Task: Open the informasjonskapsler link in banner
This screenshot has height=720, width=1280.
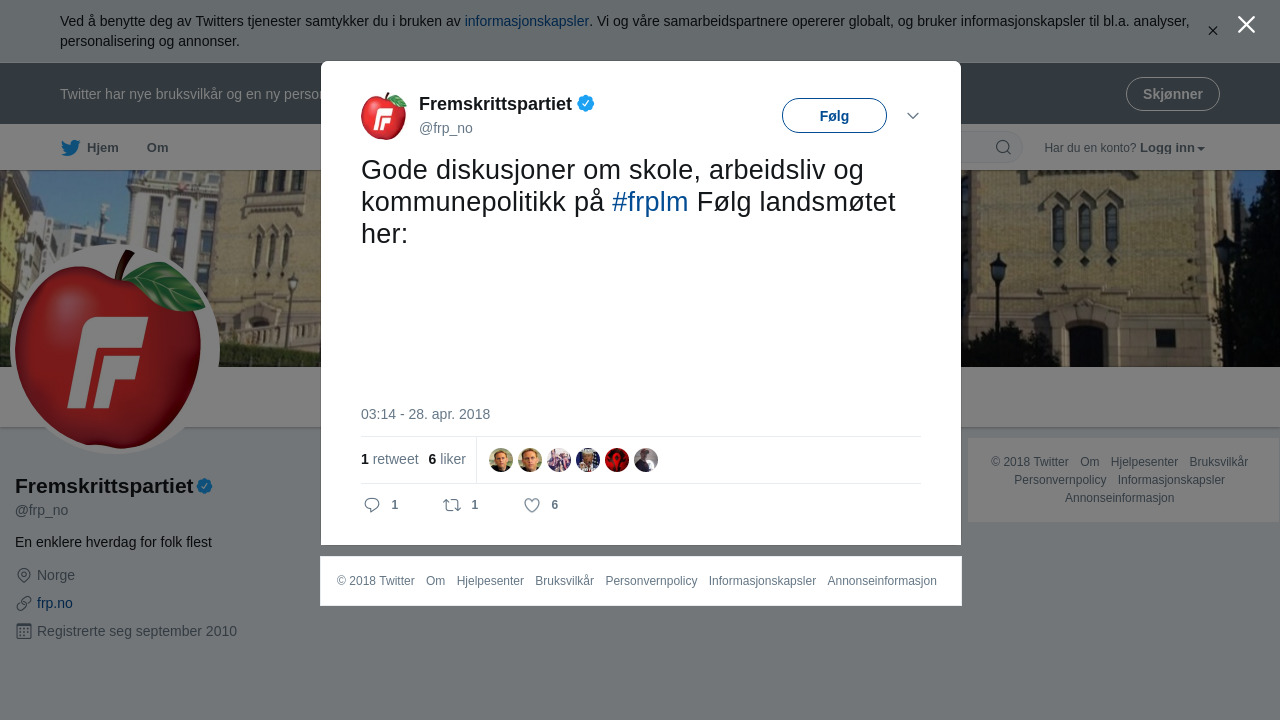Action: (x=526, y=21)
